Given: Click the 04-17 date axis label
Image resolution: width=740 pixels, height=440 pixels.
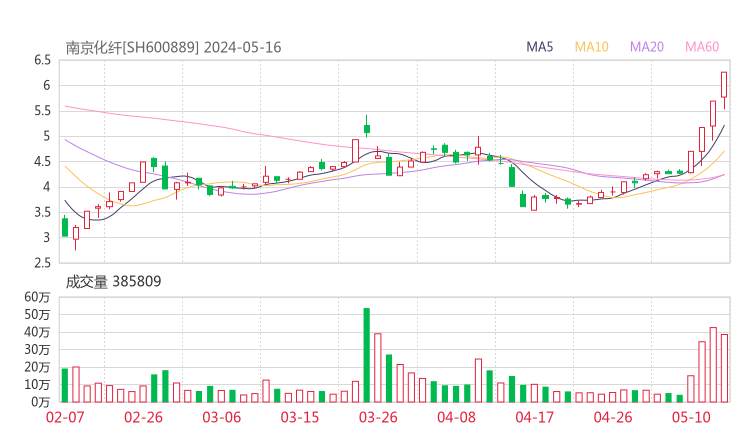Looking at the screenshot, I should coord(535,417).
